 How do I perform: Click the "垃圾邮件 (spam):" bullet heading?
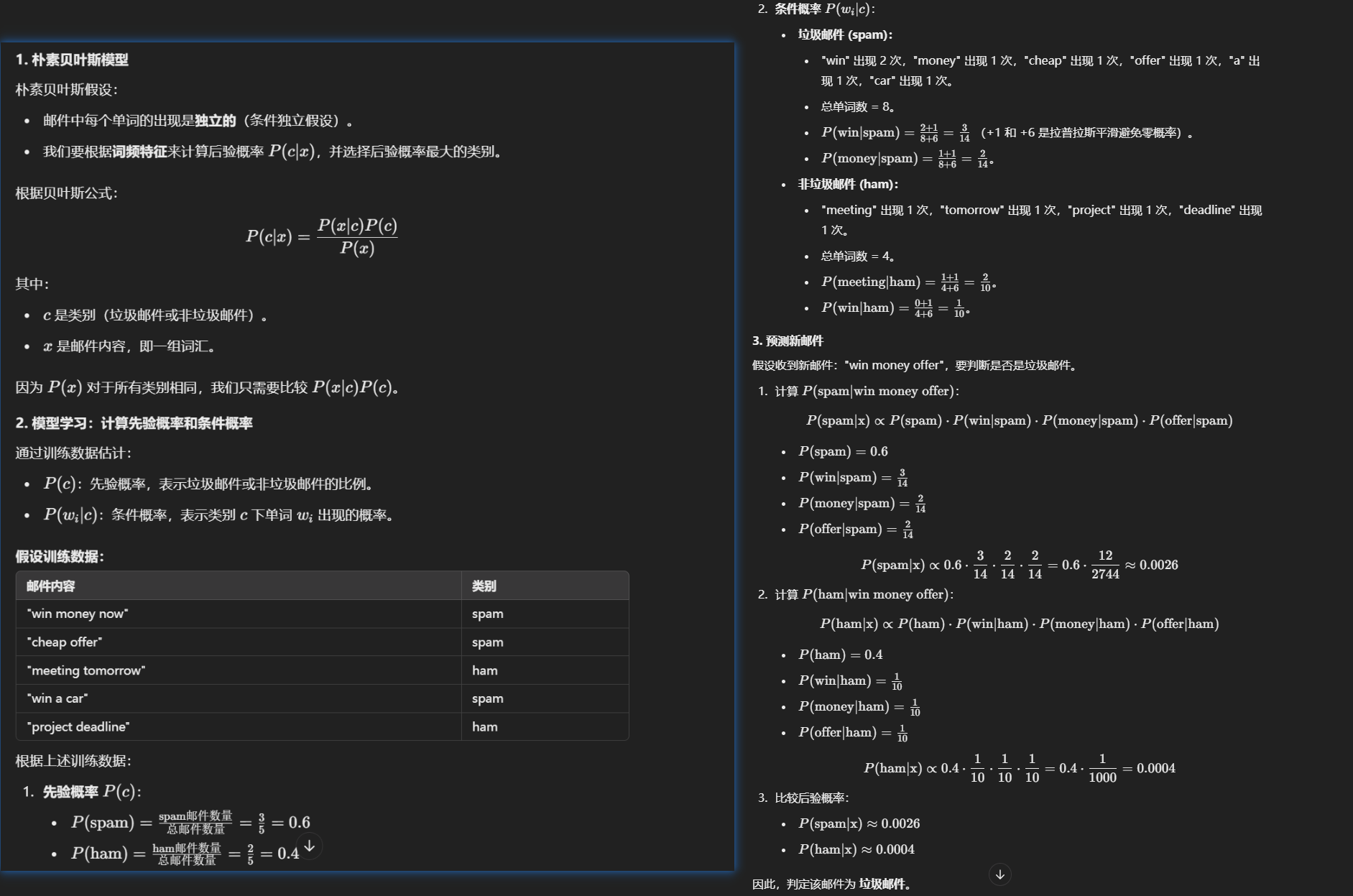(x=845, y=34)
